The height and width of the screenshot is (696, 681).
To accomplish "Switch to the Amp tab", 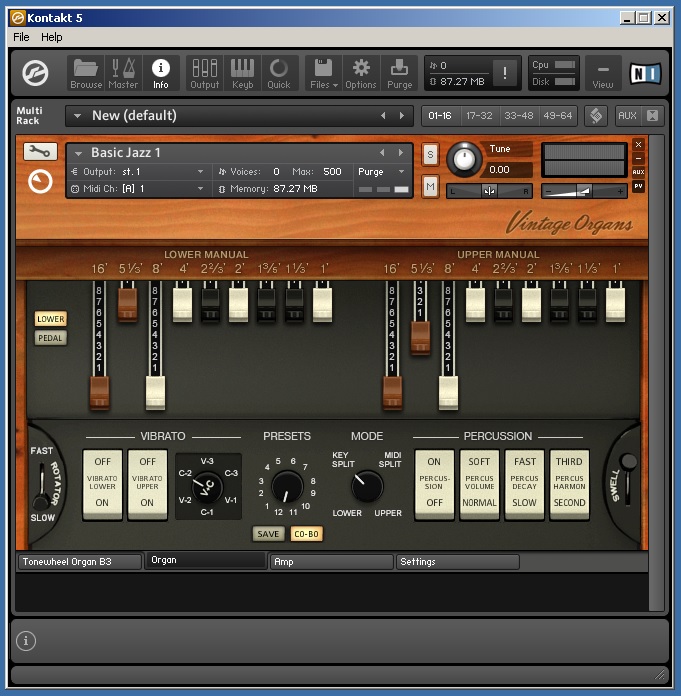I will pos(330,562).
